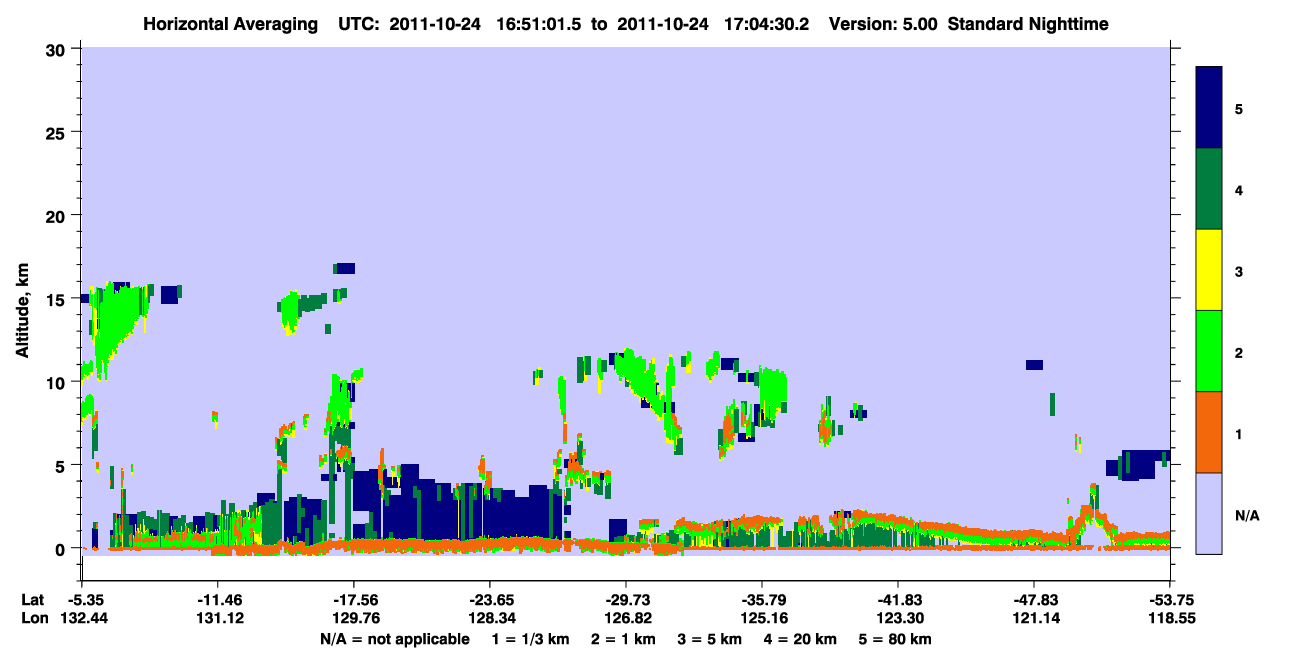Click legend entry '5 = 80 km'
The width and height of the screenshot is (1300, 667).
[x=897, y=639]
